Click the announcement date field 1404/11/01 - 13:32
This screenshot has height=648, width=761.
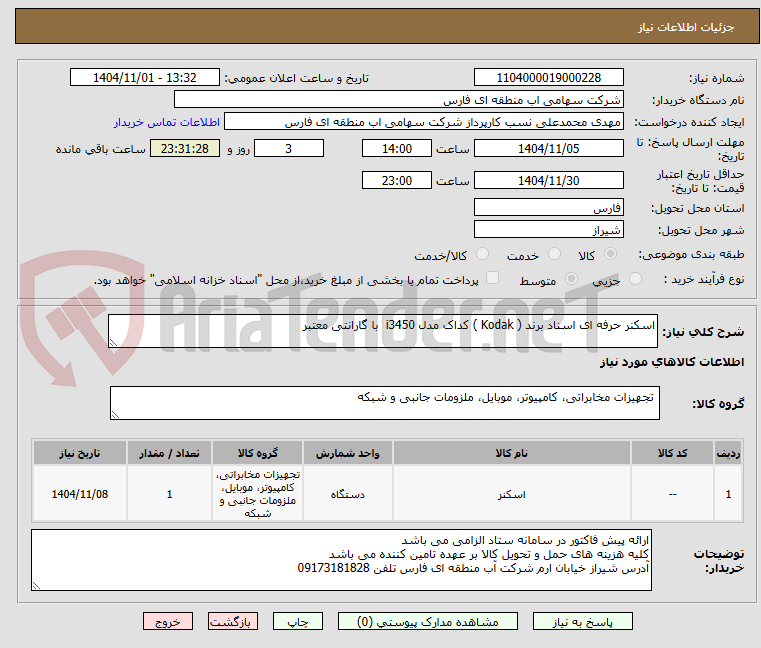click(x=145, y=78)
